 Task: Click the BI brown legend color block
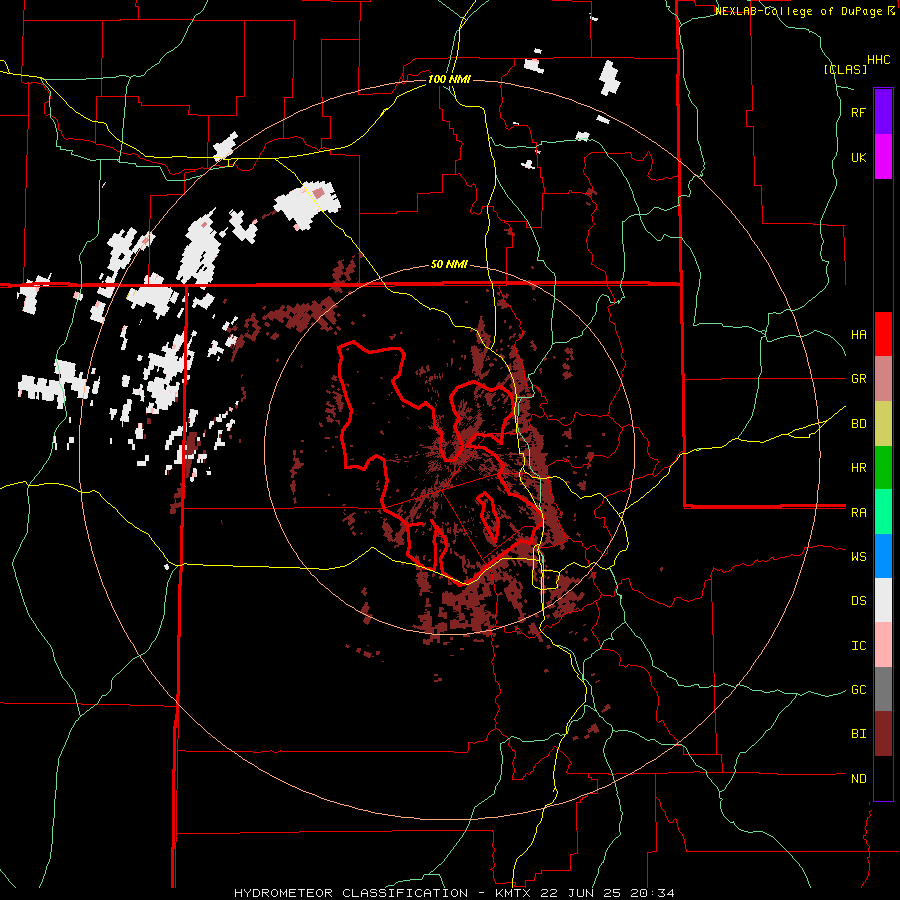coord(883,734)
